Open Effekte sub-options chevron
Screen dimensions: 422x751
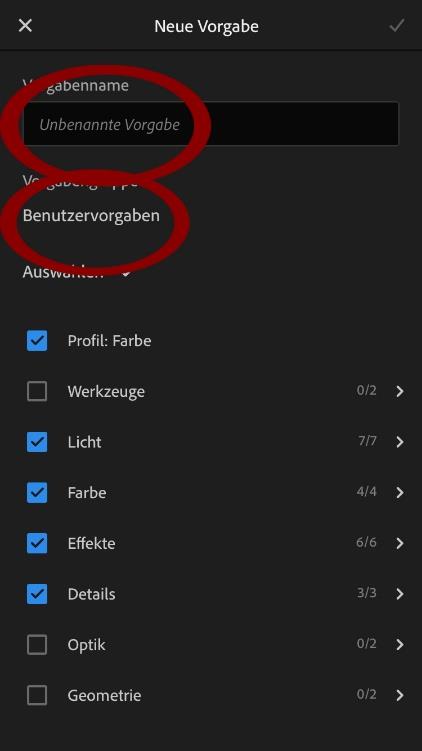(x=400, y=543)
